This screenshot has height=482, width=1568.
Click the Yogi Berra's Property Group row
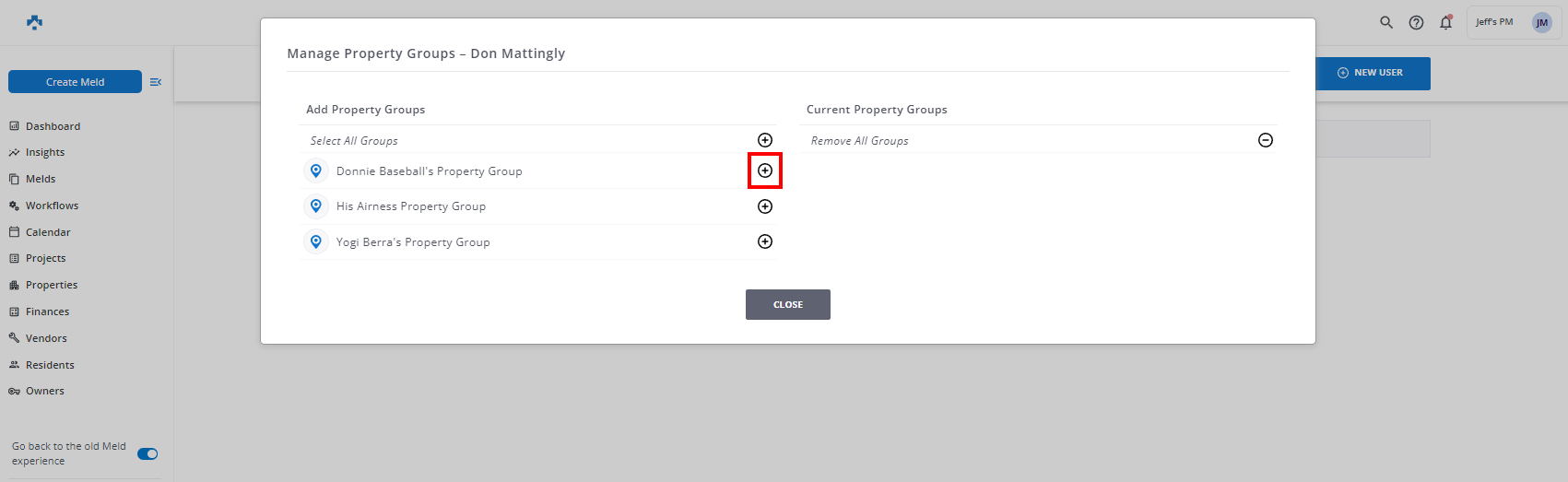413,242
